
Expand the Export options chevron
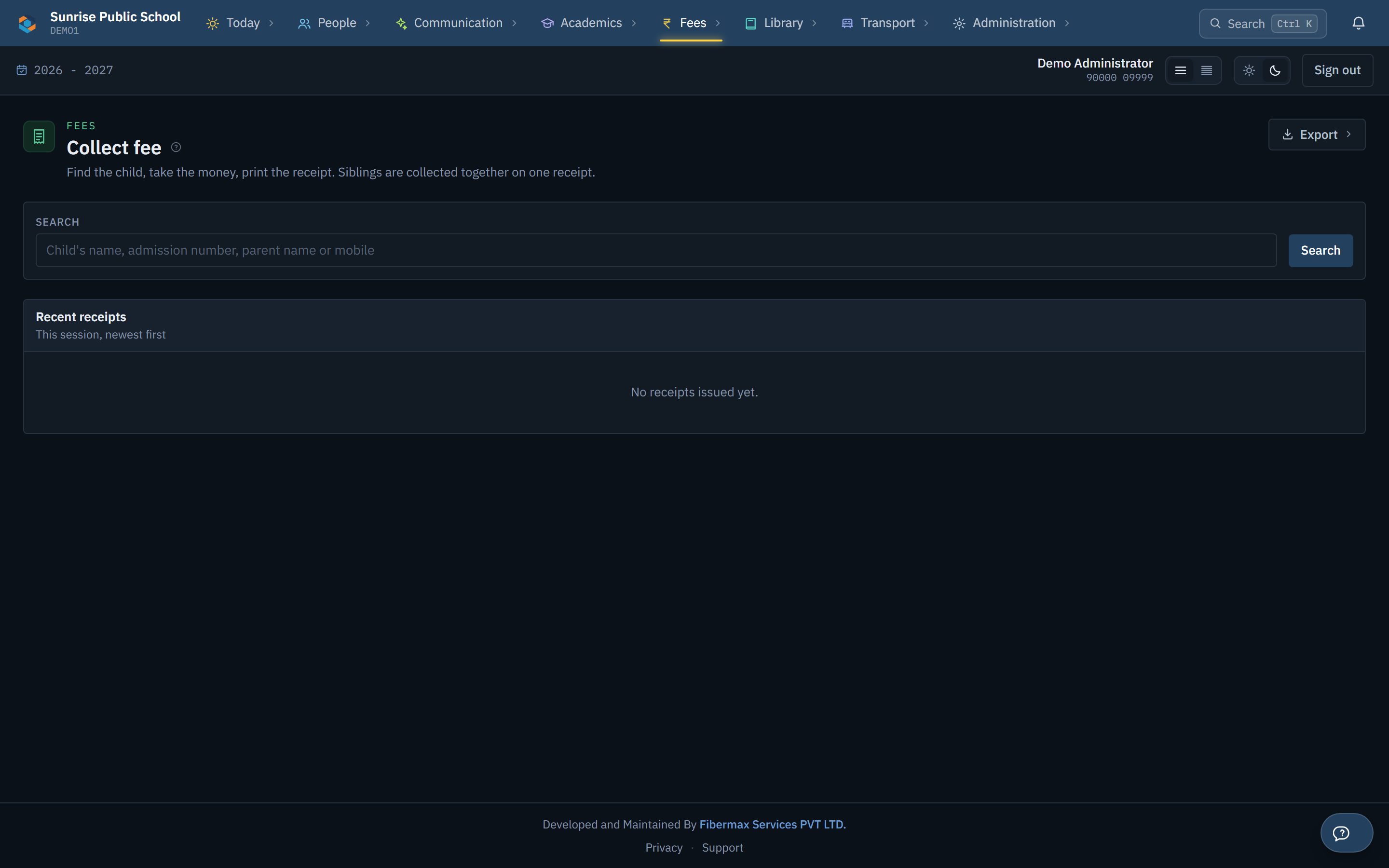[x=1349, y=134]
